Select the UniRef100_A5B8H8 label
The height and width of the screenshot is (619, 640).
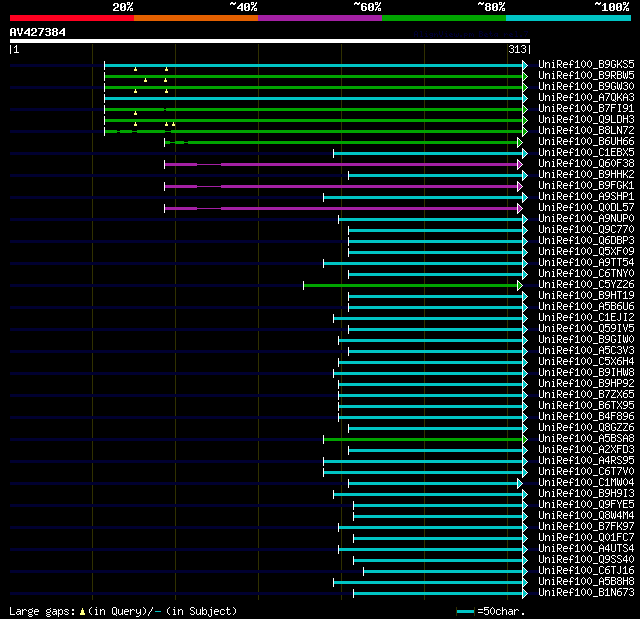(586, 582)
